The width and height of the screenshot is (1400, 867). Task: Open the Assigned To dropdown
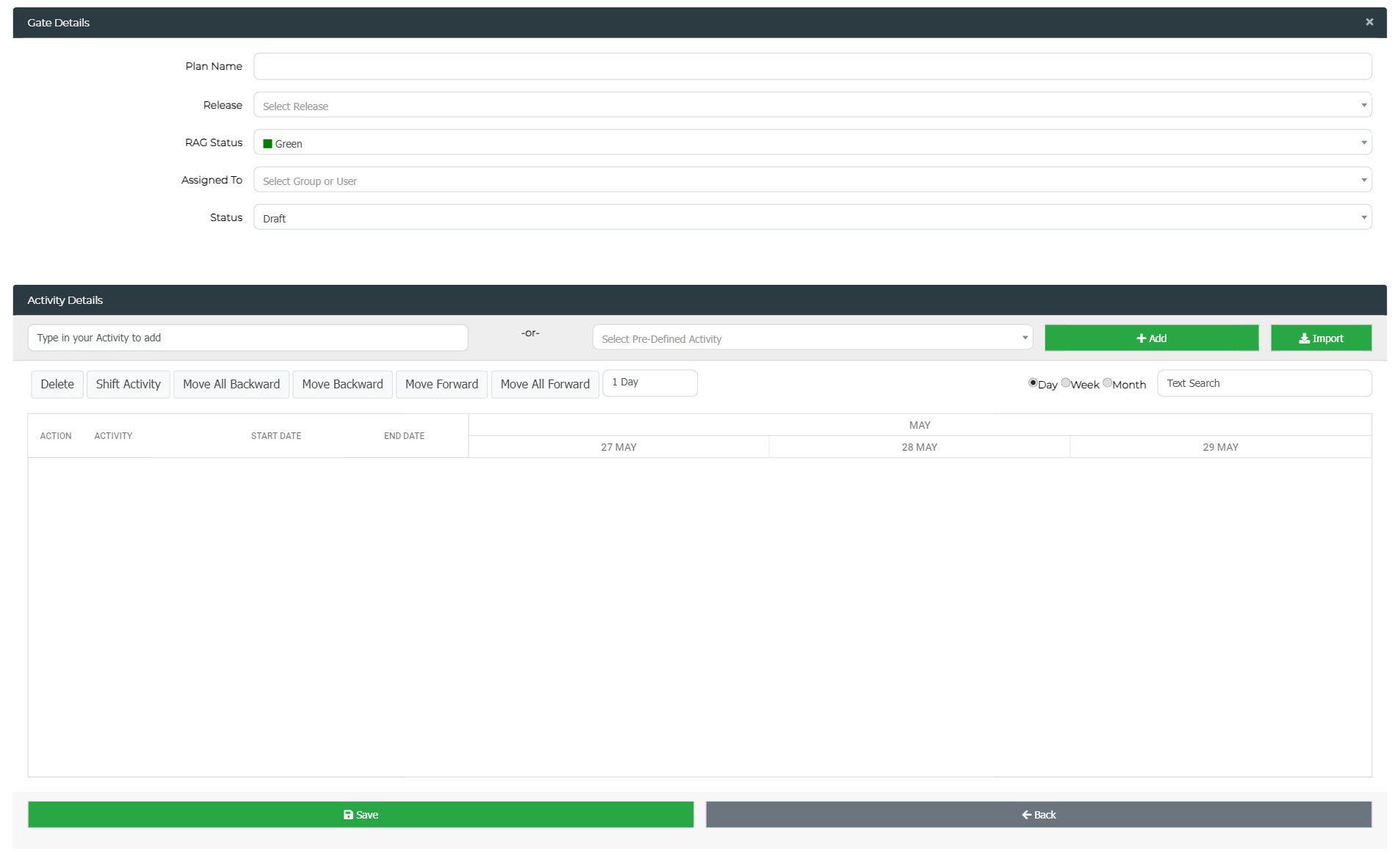[812, 180]
